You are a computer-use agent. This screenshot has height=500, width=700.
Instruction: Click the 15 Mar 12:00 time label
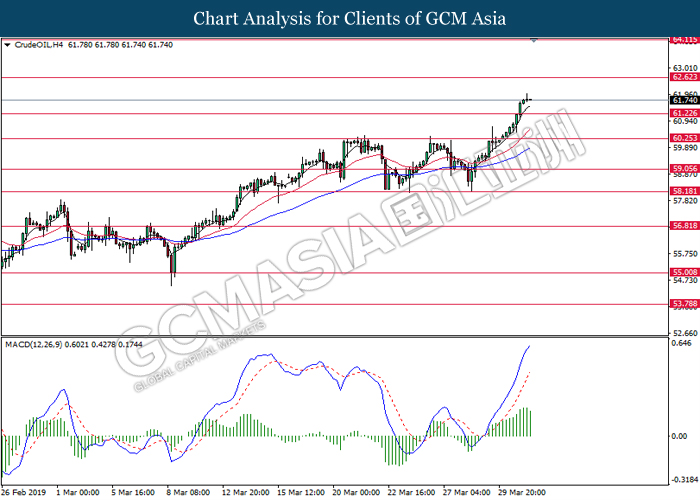[301, 492]
